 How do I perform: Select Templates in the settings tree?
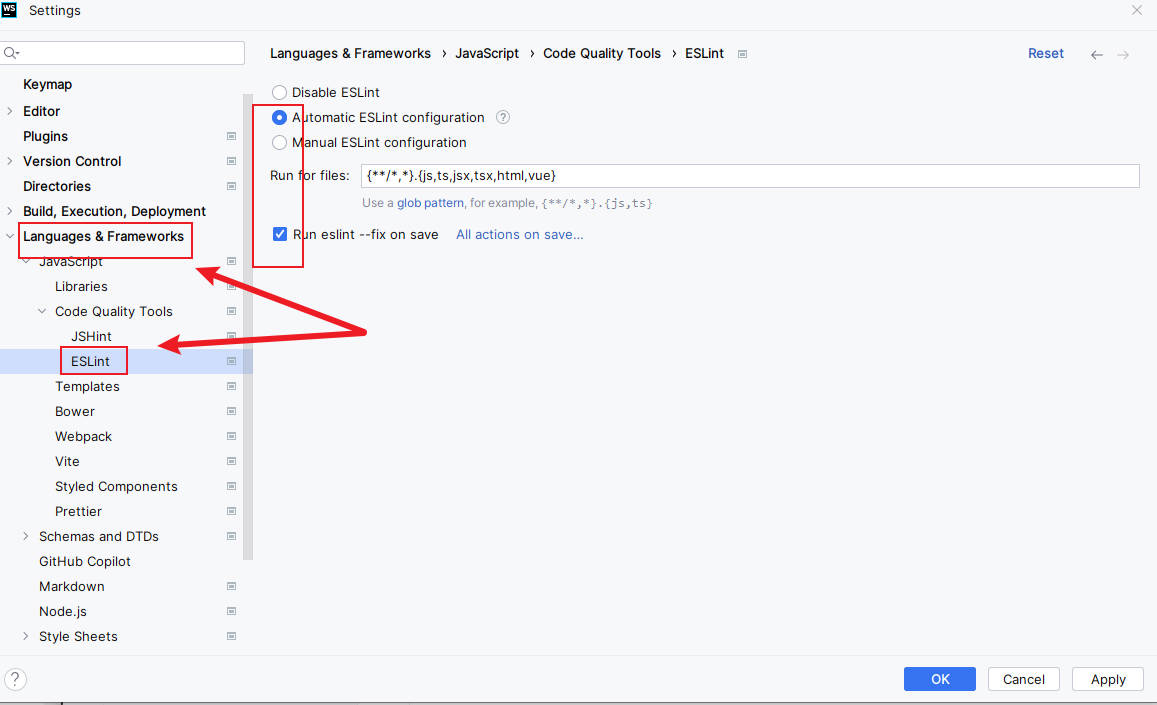coord(87,387)
